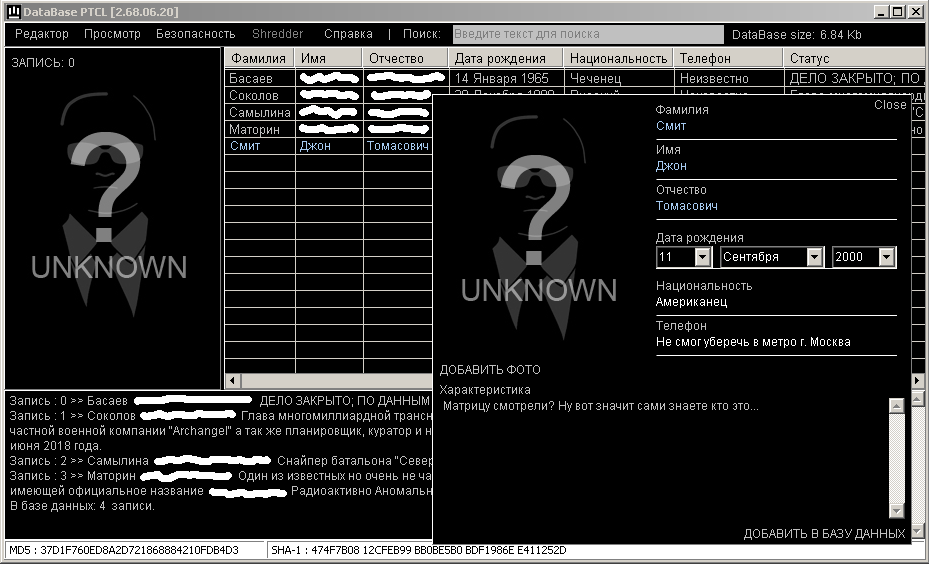
Task: Click the table's left scroll arrow
Action: coord(232,380)
